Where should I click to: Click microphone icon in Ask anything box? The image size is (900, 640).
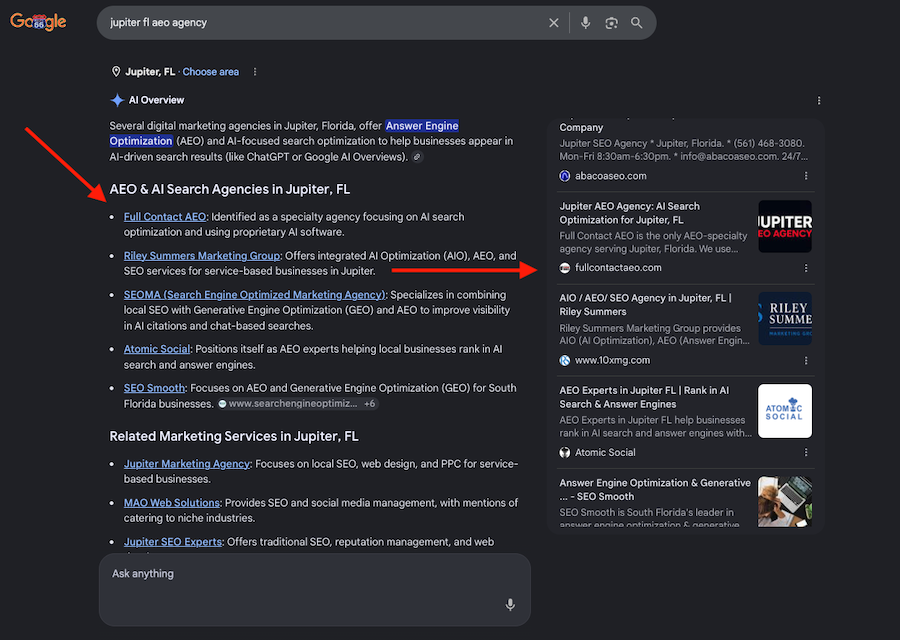(510, 604)
